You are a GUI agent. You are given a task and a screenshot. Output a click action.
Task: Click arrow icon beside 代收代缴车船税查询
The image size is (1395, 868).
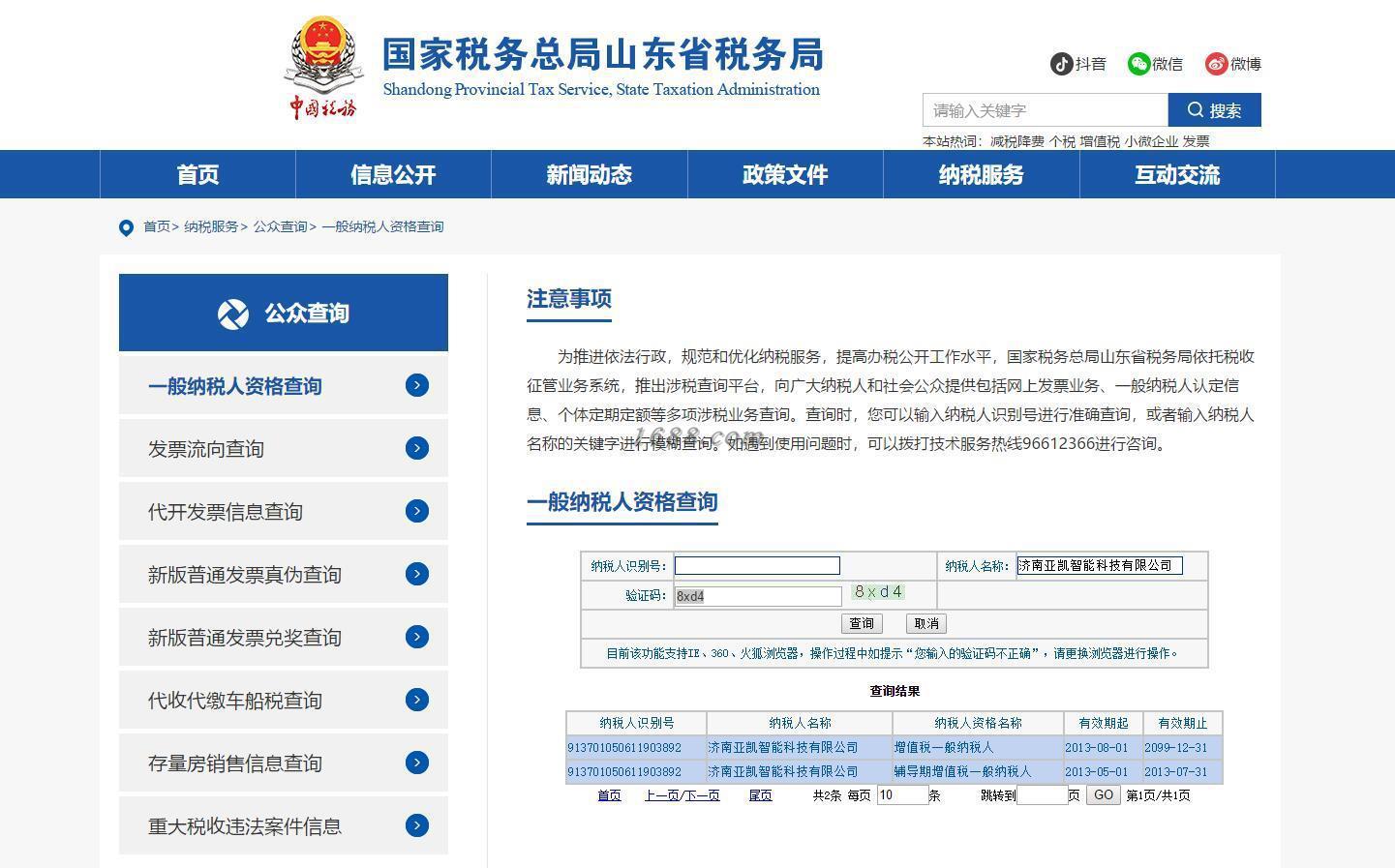pos(417,700)
